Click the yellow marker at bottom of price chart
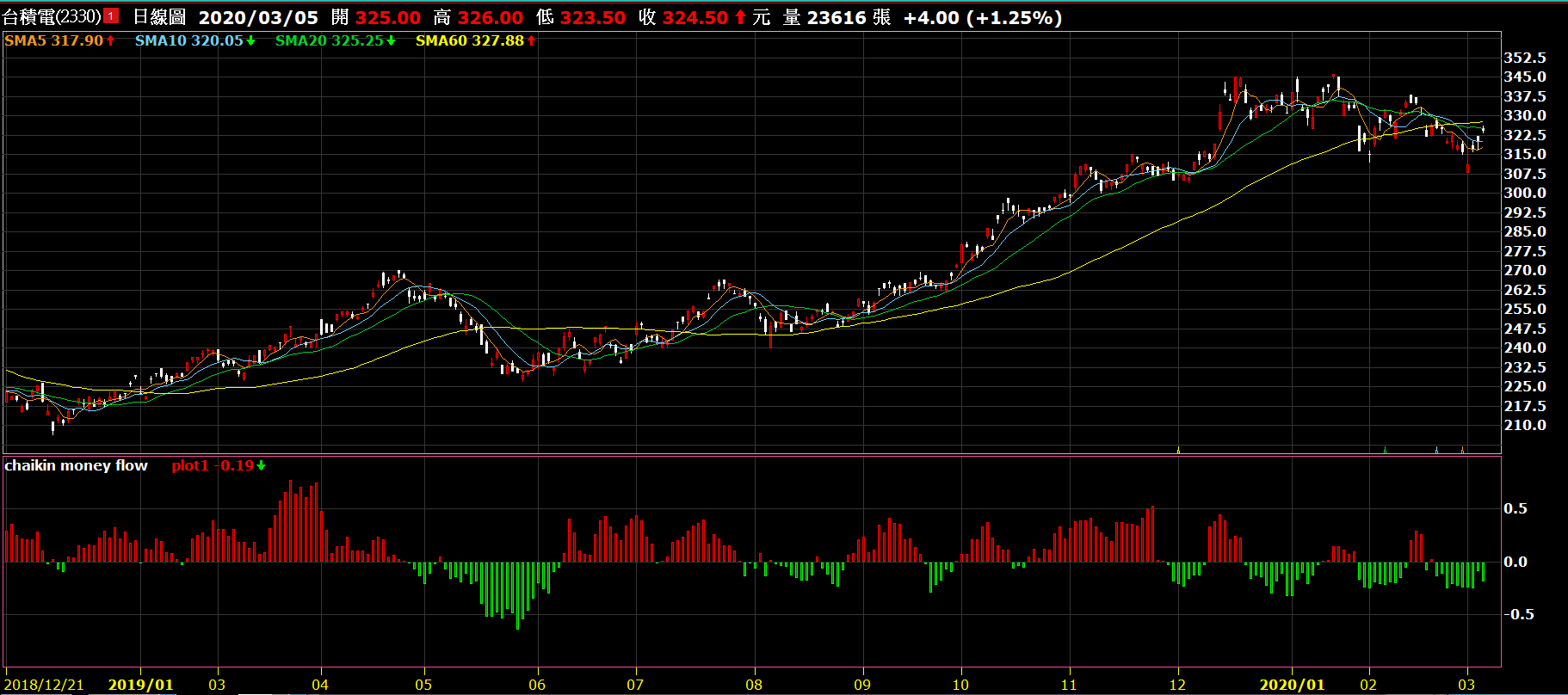 tap(1178, 449)
